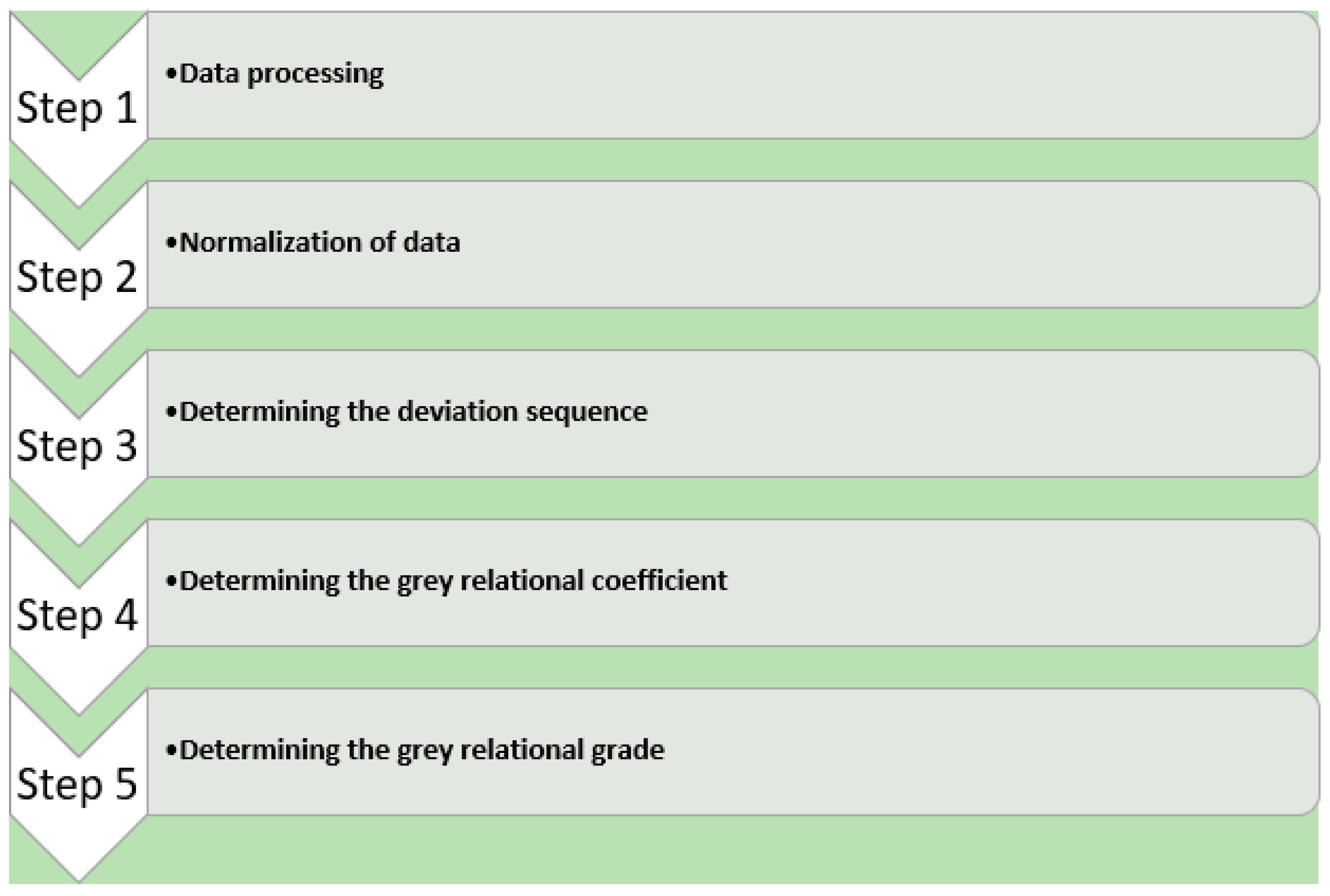Select the 'Normalization of data' text
This screenshot has height=896, width=1330.
320,243
